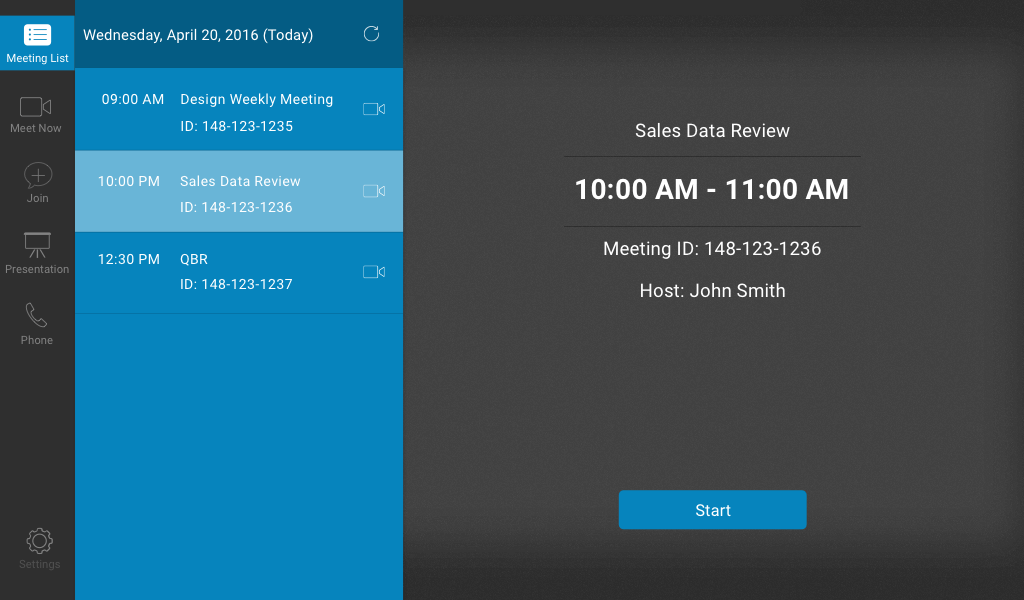Click the 10:00 AM - 11:00 AM heading
The image size is (1024, 600).
coord(712,189)
